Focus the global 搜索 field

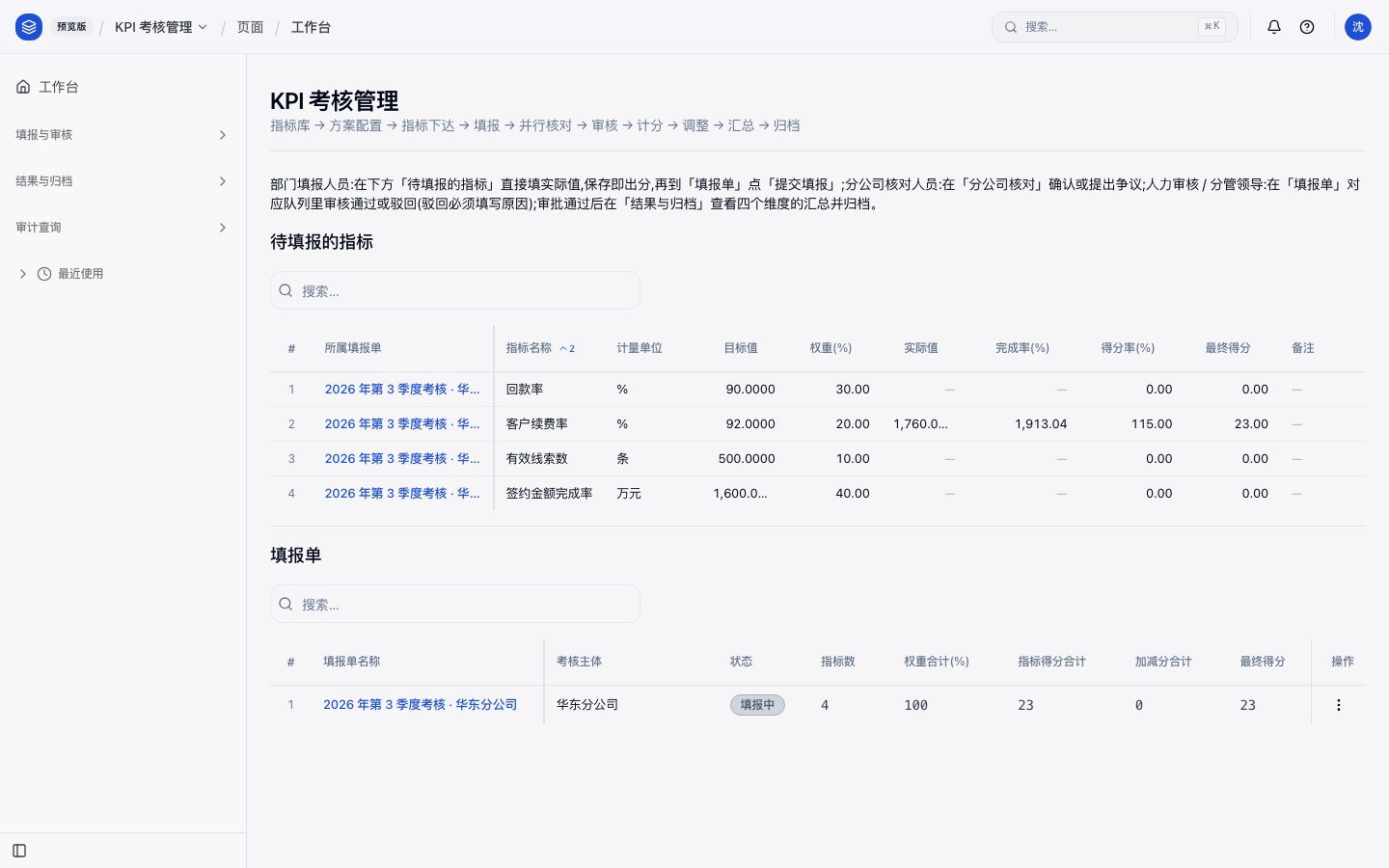1115,27
